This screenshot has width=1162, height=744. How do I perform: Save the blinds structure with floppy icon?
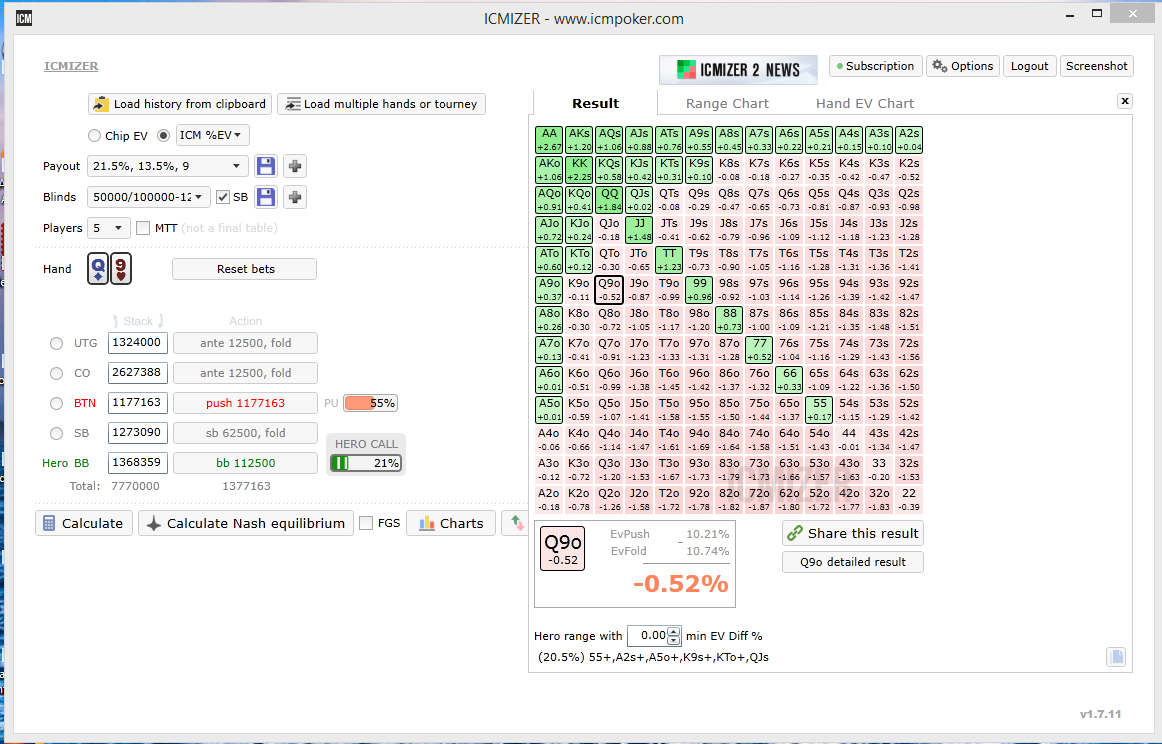[x=266, y=197]
